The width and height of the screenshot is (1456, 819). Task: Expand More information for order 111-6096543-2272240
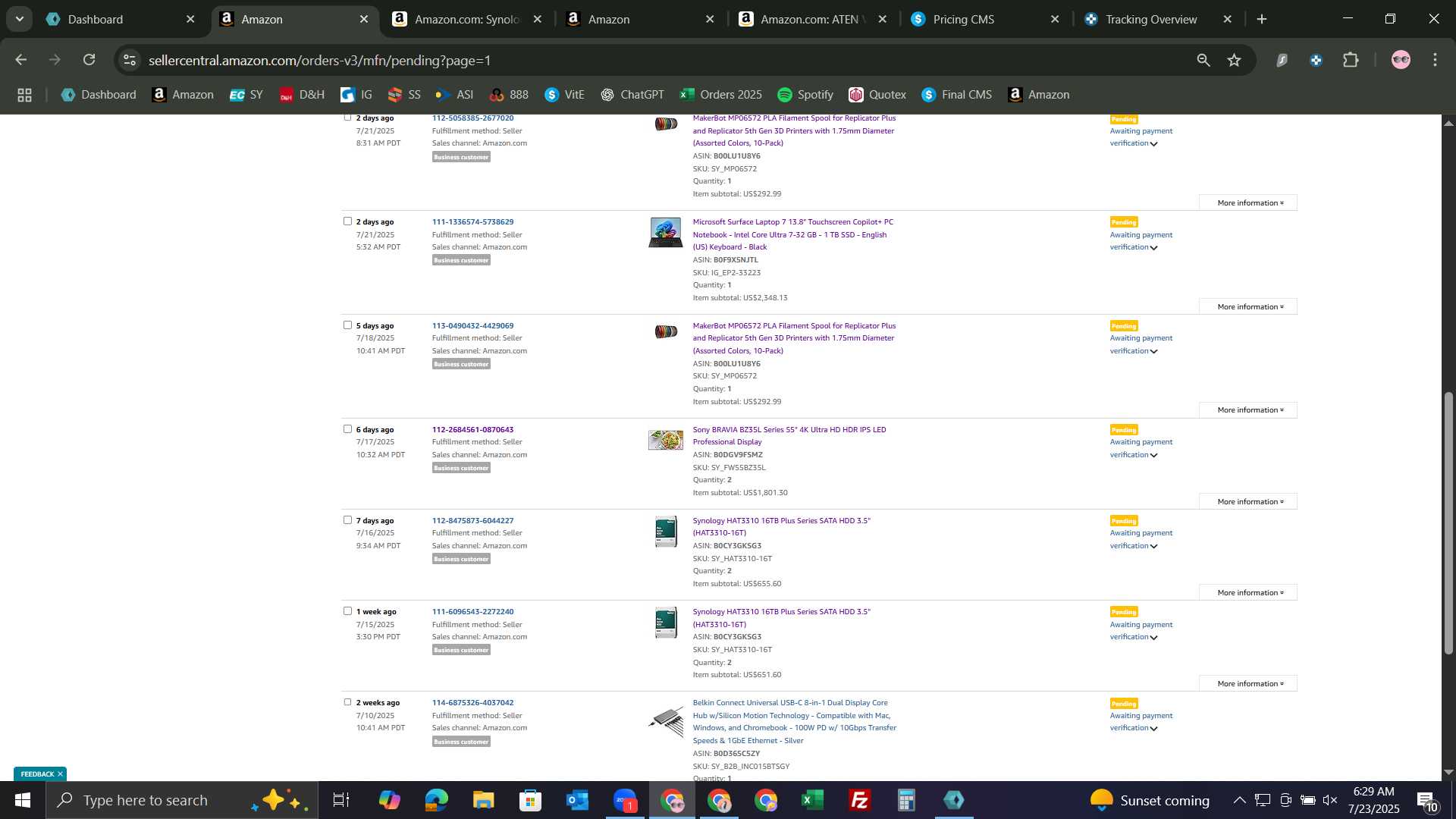click(1248, 683)
